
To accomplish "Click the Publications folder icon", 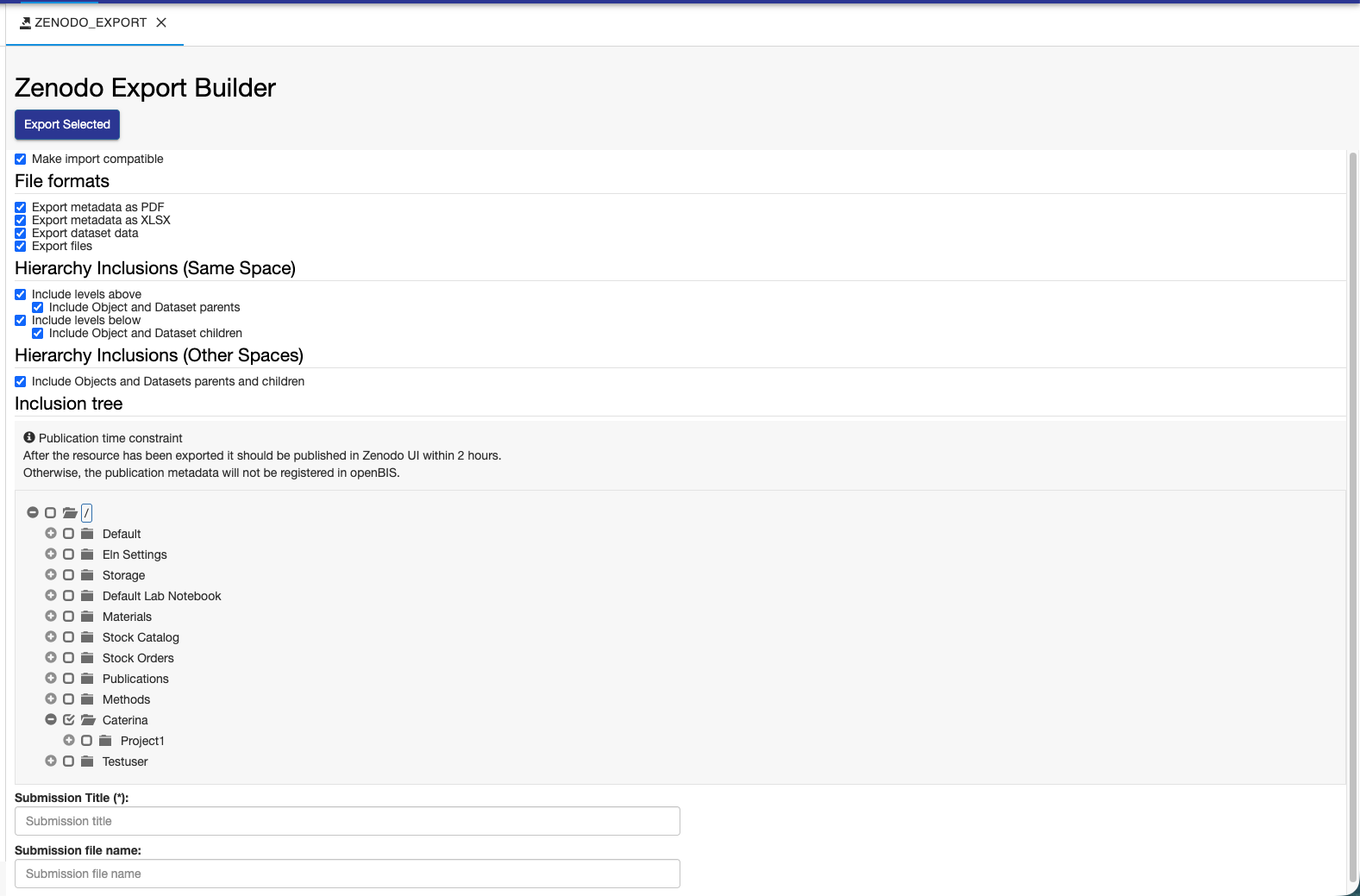I will click(x=87, y=678).
